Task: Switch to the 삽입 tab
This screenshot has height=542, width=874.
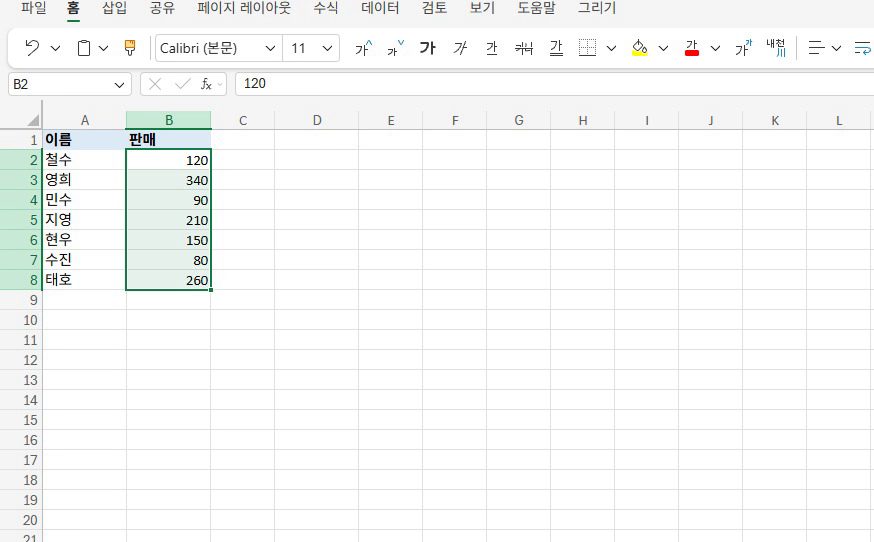Action: [x=114, y=8]
